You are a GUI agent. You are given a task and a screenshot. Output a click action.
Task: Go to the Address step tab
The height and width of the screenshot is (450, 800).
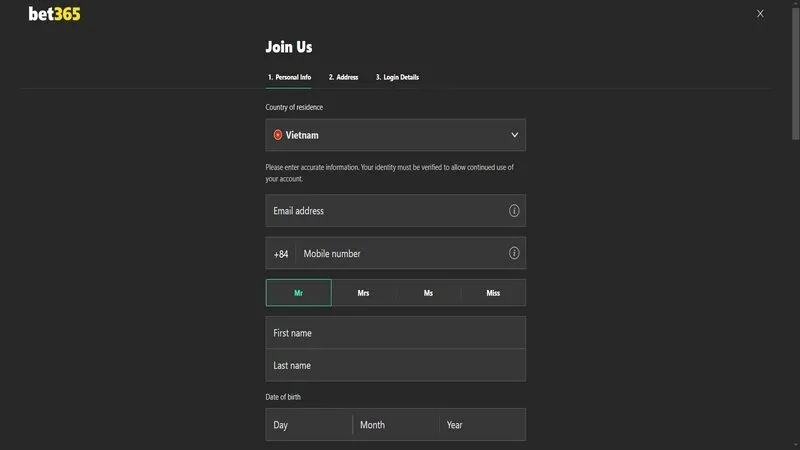pyautogui.click(x=343, y=77)
